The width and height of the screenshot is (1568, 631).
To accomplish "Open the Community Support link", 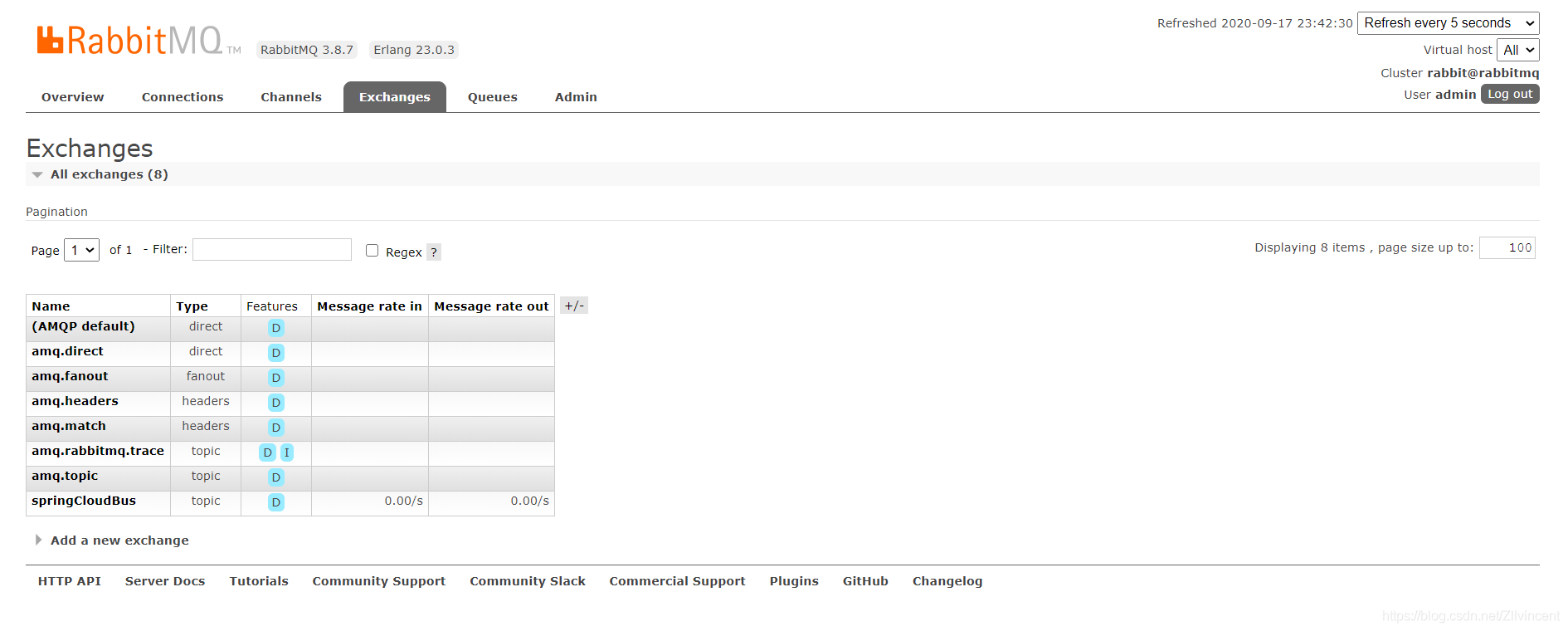I will click(379, 581).
